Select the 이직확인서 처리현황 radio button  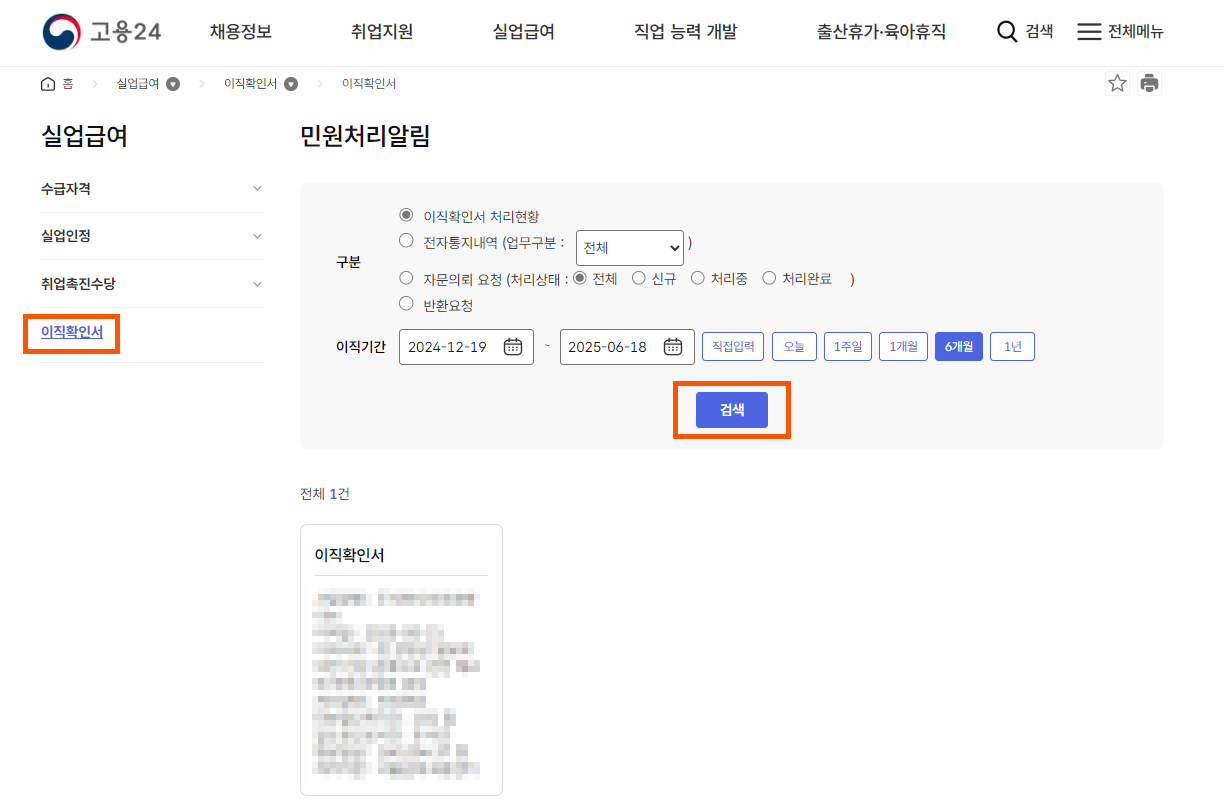pyautogui.click(x=406, y=213)
